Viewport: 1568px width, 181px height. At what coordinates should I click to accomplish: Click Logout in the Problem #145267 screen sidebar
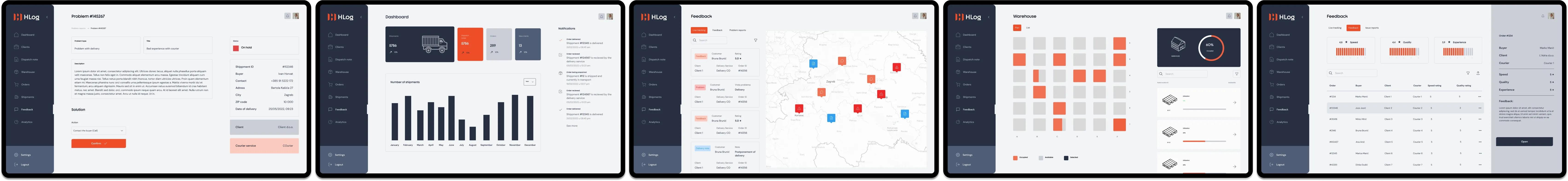[x=22, y=165]
